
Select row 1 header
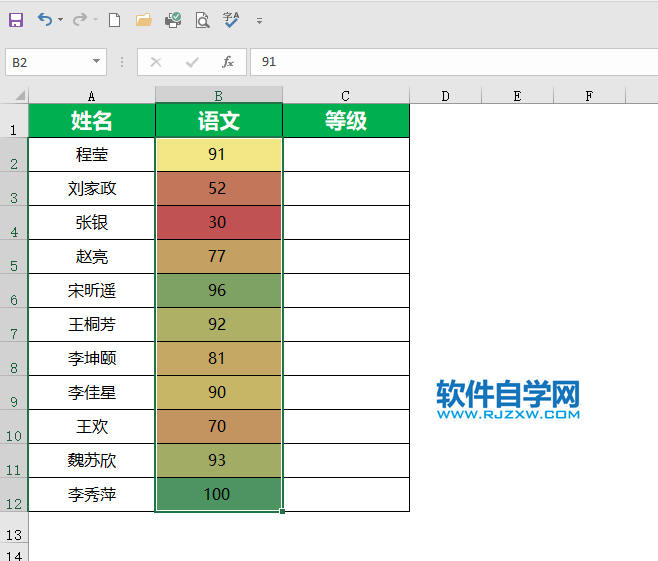tap(14, 120)
